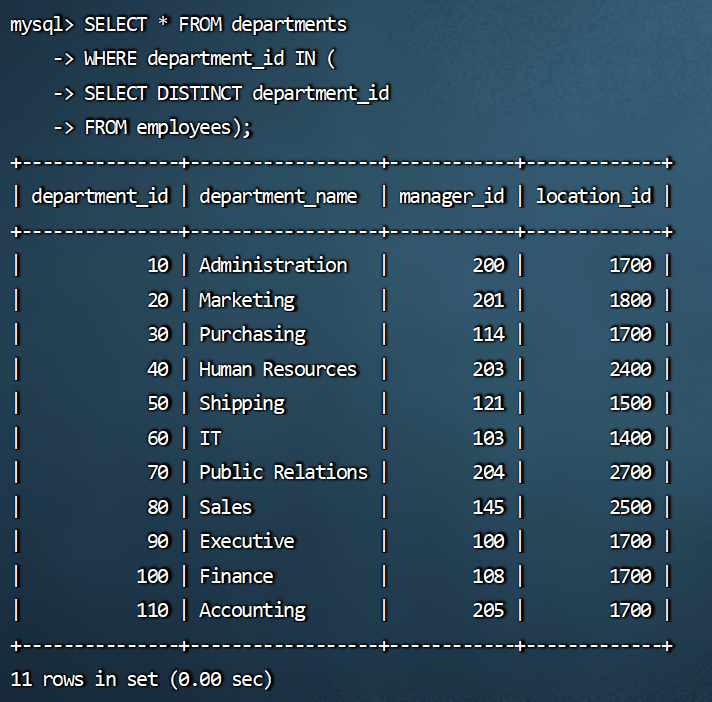Click department_id 110 in the Accounting row
712x702 pixels.
152,610
